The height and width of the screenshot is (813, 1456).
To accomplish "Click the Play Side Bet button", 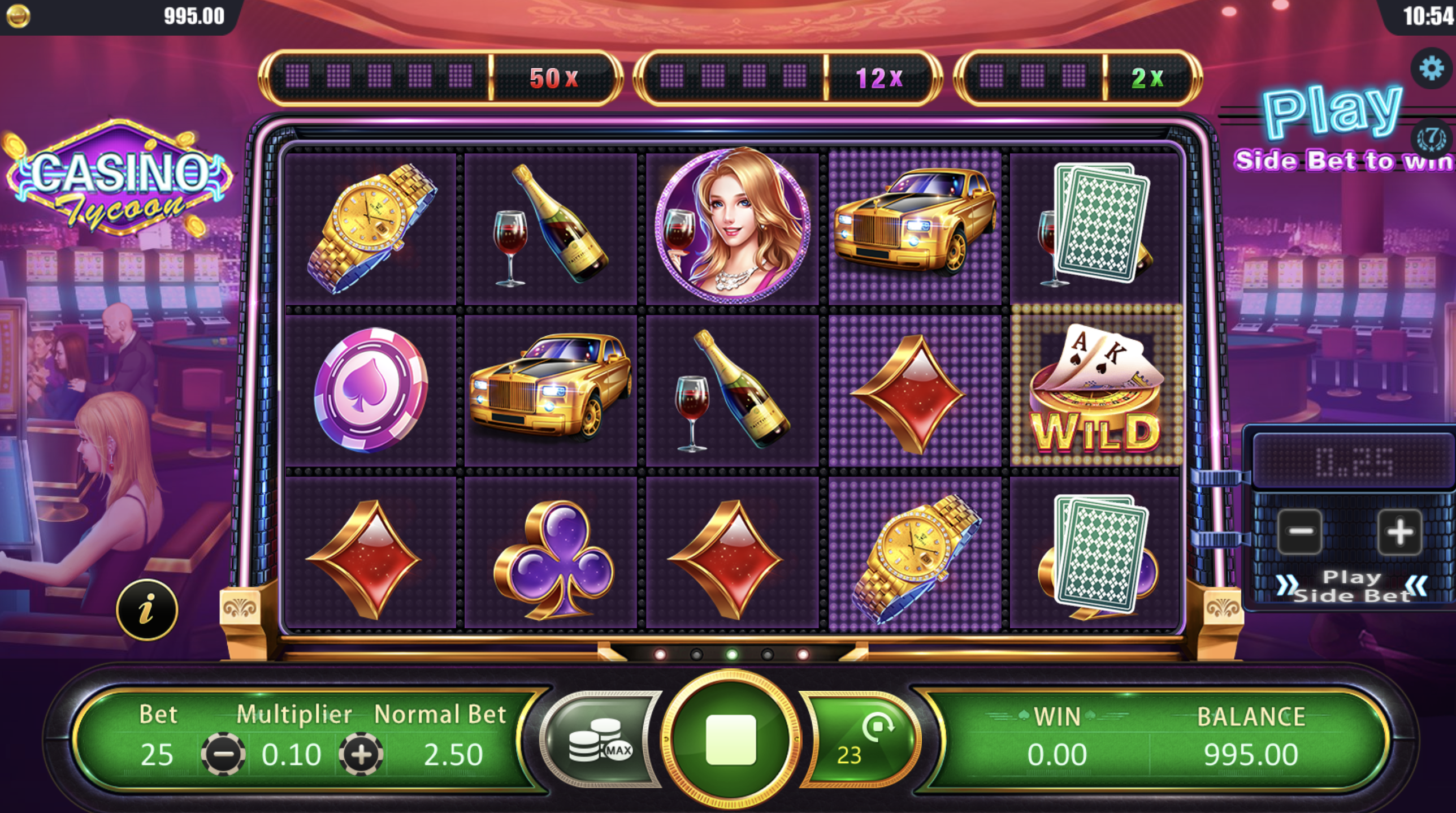I will coord(1352,586).
